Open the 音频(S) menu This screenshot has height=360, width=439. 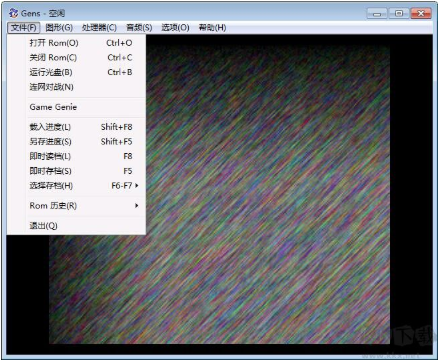[139, 27]
